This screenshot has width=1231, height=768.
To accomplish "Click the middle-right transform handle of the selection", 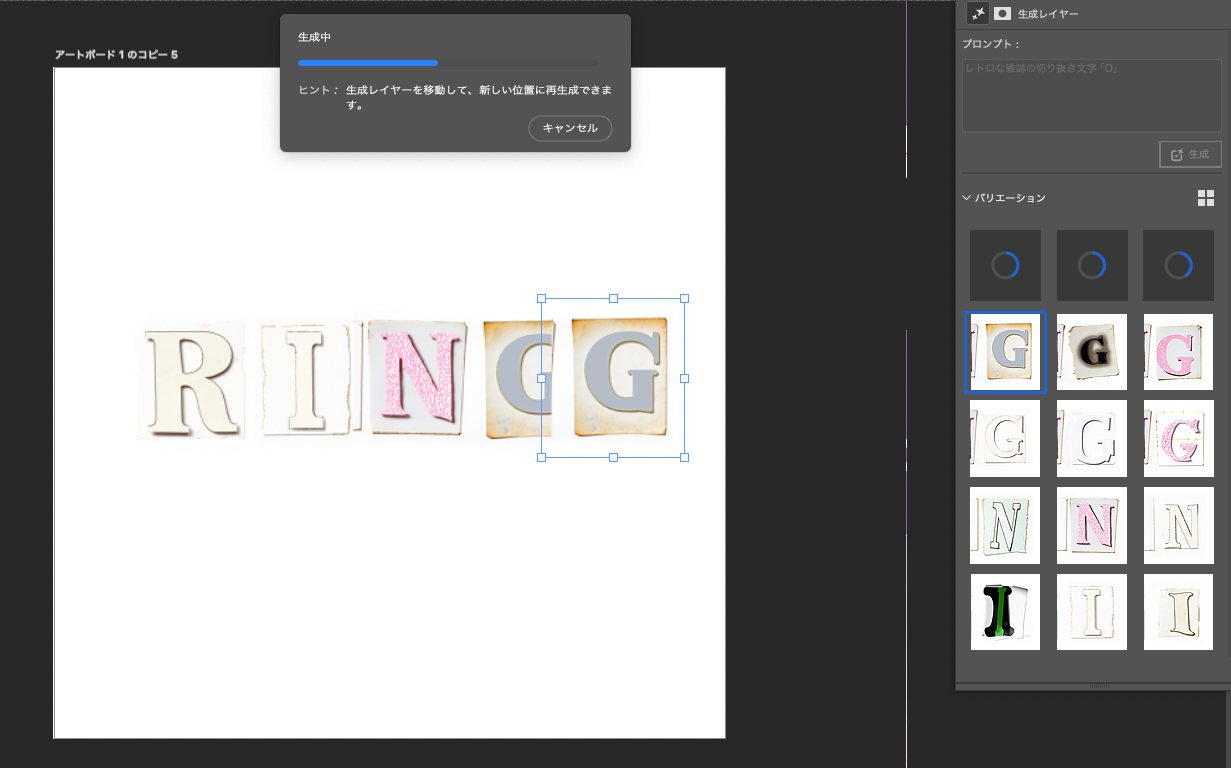I will click(685, 378).
